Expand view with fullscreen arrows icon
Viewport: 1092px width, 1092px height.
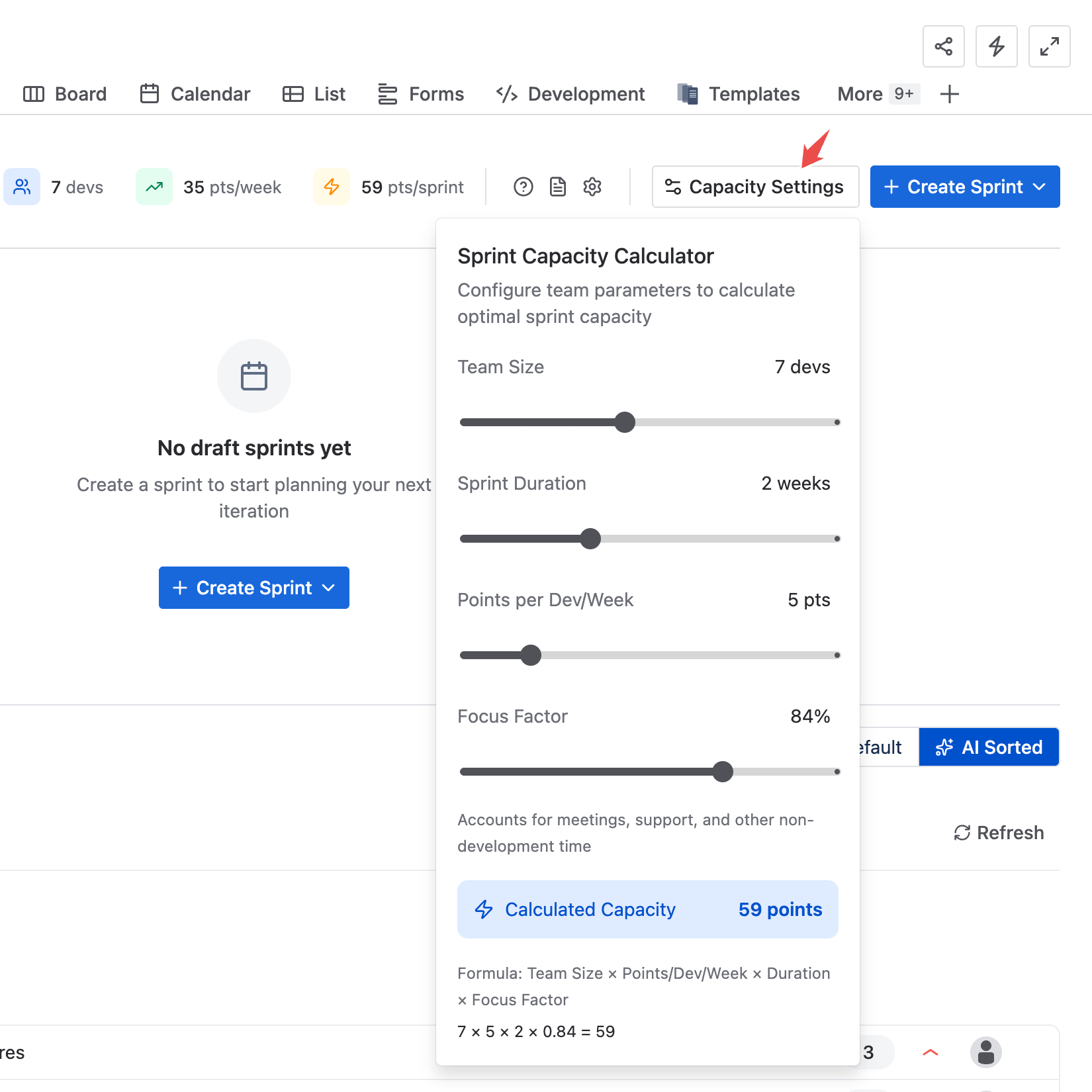coord(1049,46)
